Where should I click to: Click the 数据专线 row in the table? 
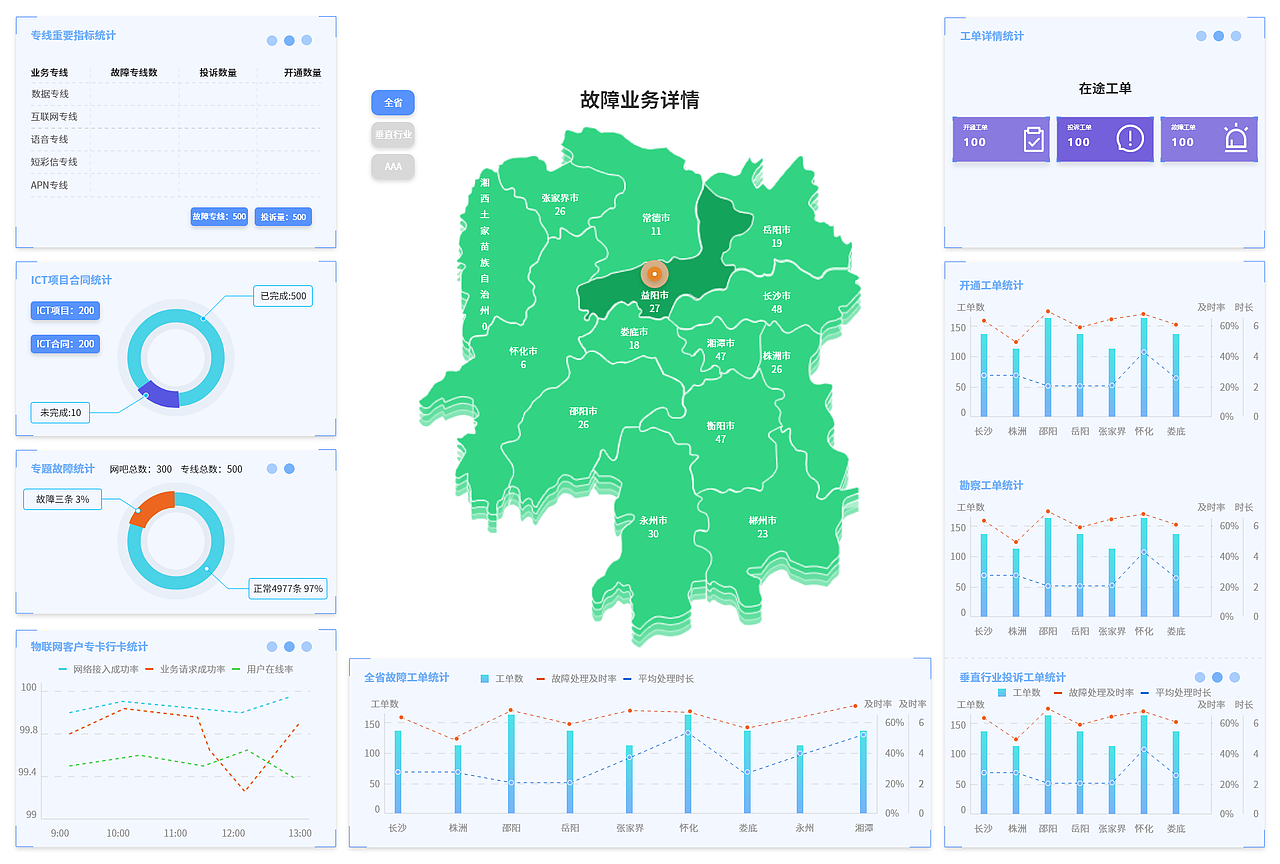[51, 94]
